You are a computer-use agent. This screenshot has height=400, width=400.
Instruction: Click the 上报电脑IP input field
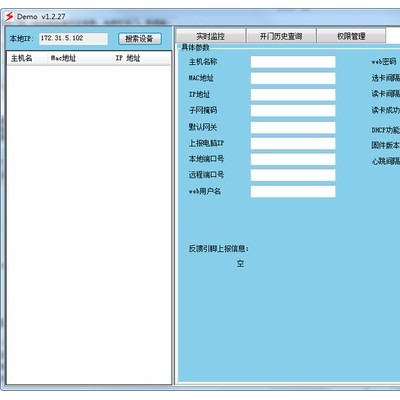click(293, 143)
